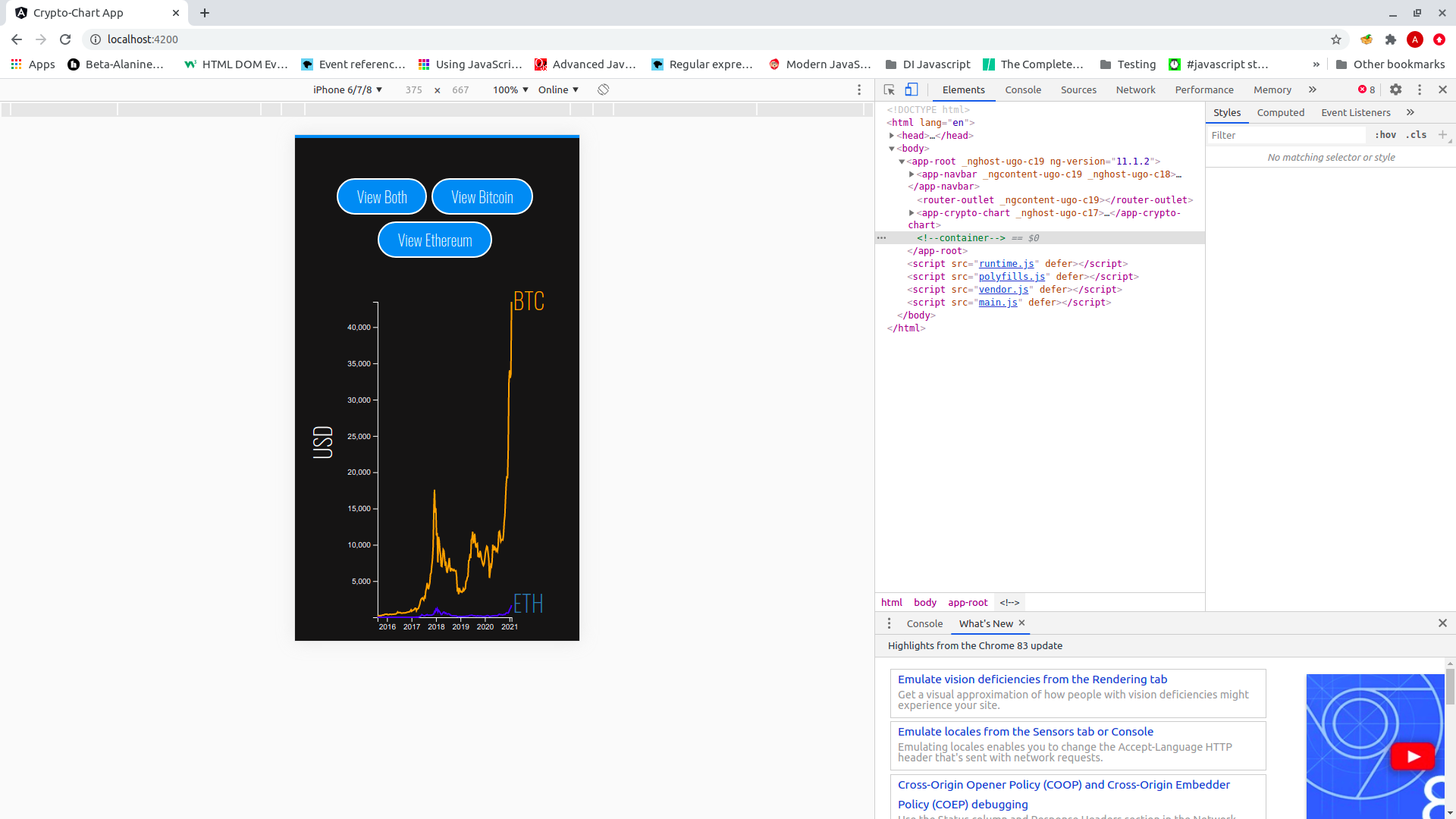Expand the head node in the DOM tree

pos(893,135)
